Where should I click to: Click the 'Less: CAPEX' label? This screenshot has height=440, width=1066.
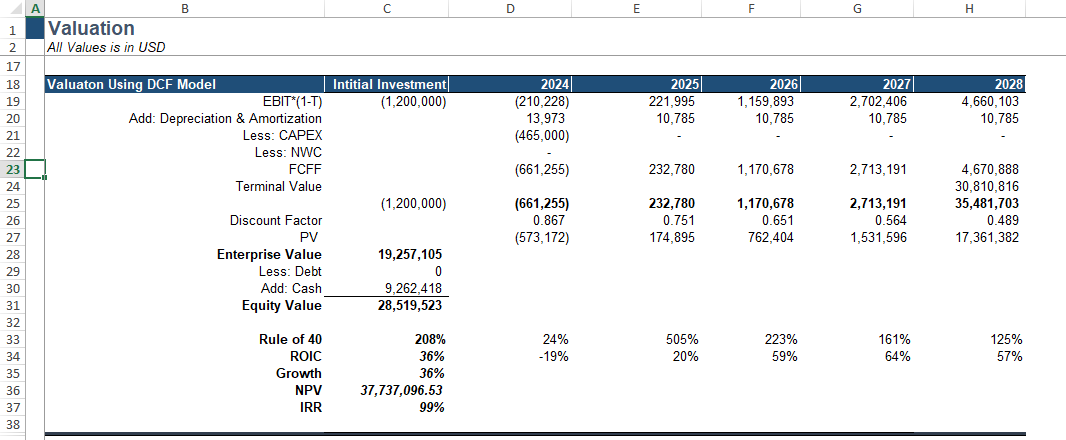point(282,135)
